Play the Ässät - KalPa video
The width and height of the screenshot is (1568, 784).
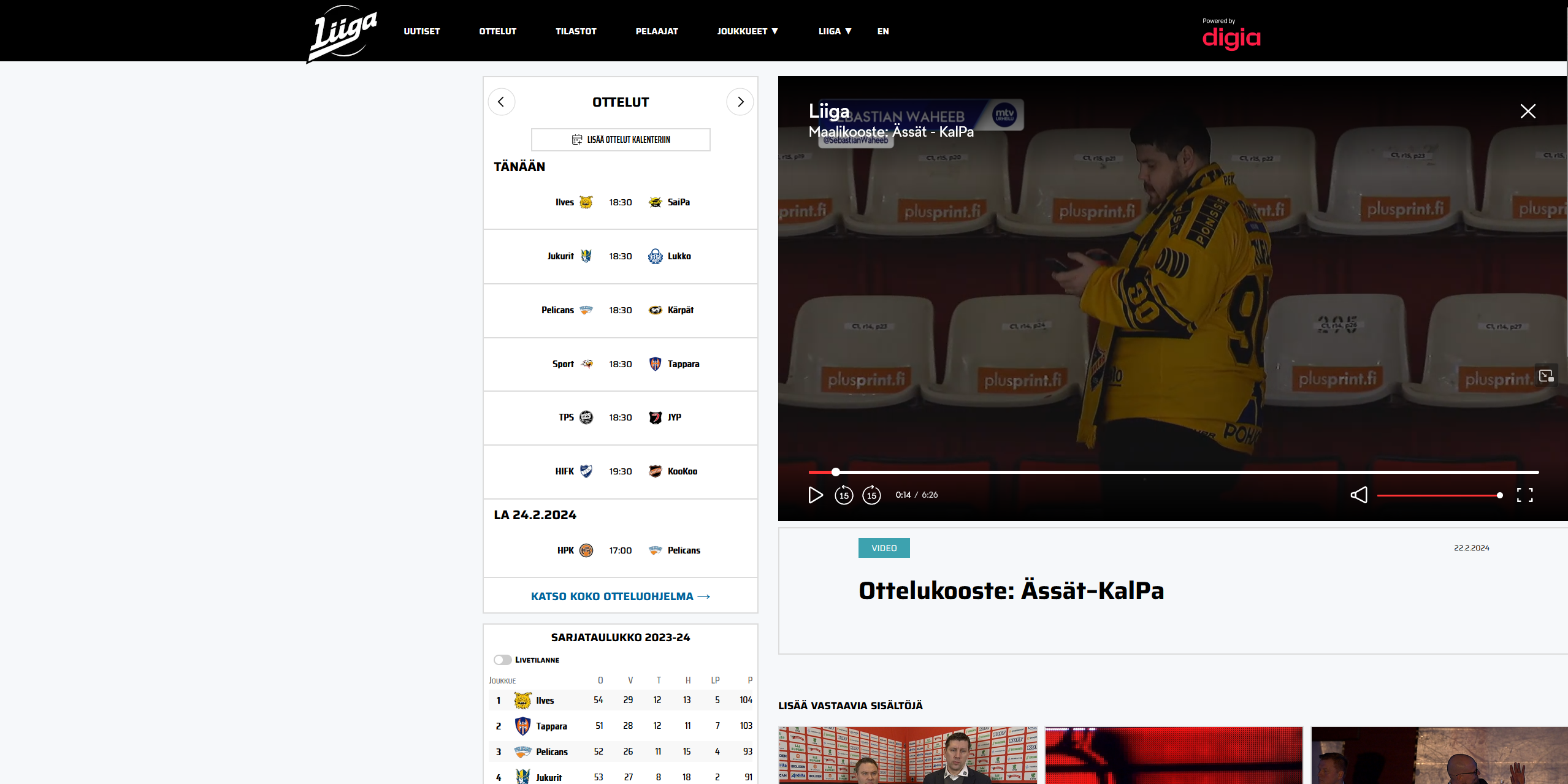[x=815, y=495]
